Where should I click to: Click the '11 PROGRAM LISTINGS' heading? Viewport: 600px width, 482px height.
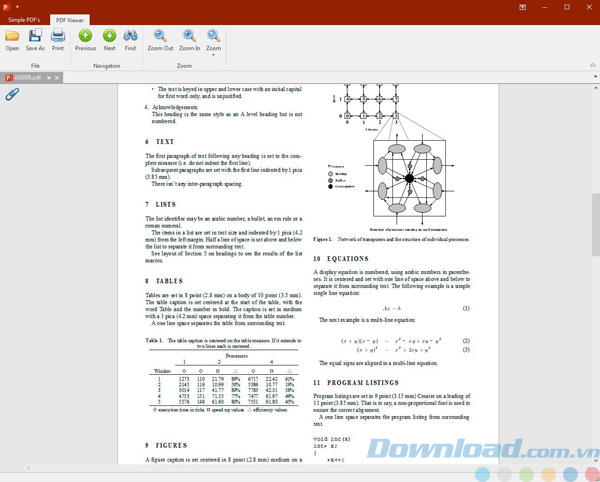pos(356,383)
